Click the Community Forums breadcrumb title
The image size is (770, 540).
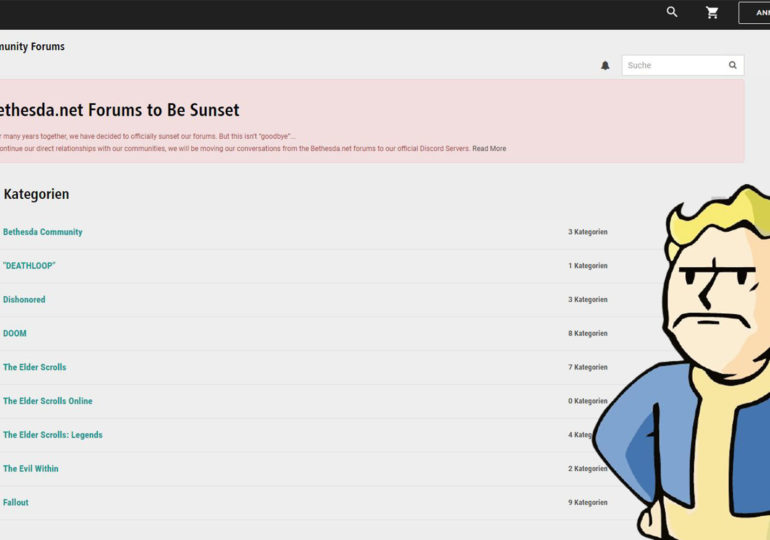tap(32, 47)
